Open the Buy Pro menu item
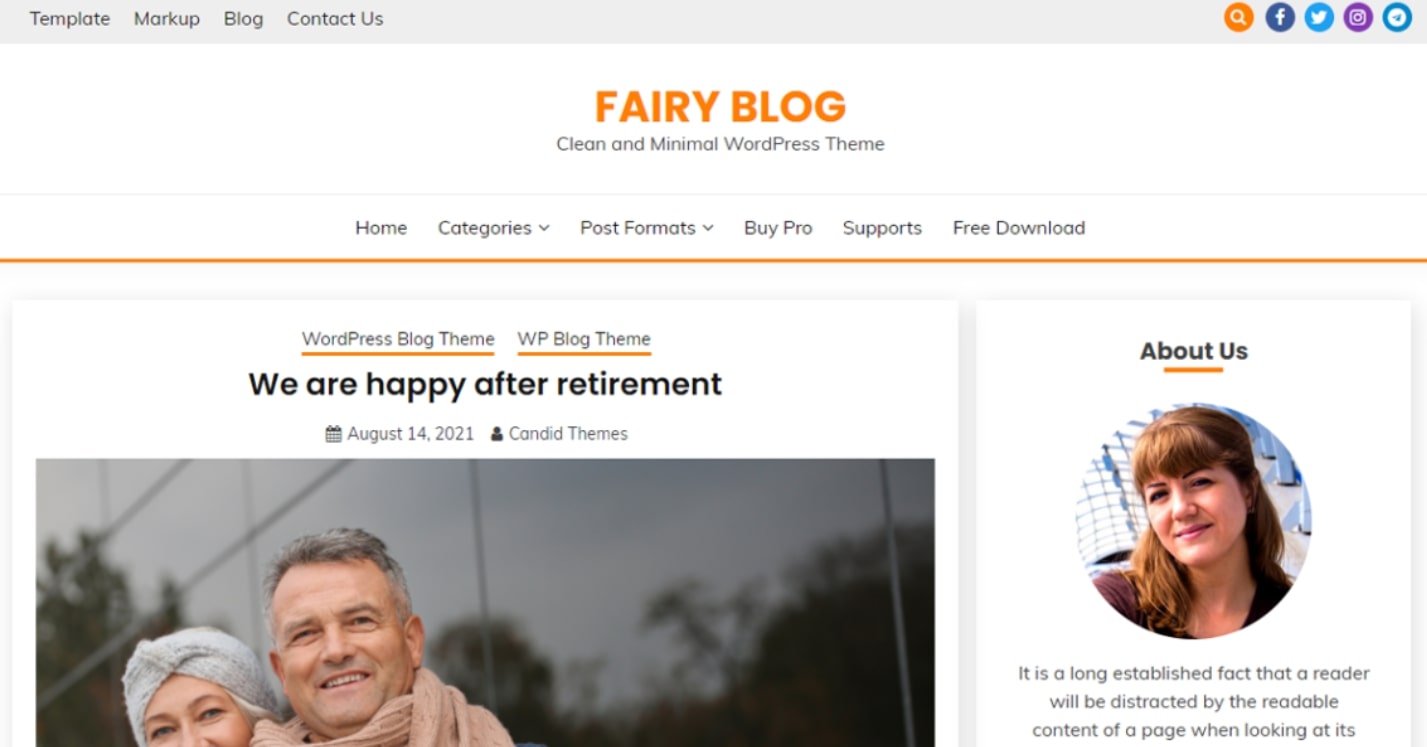This screenshot has height=747, width=1427. 778,228
